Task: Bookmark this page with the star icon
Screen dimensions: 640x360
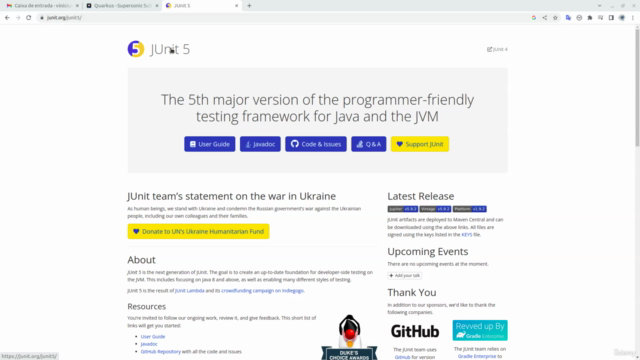Action: (x=555, y=18)
